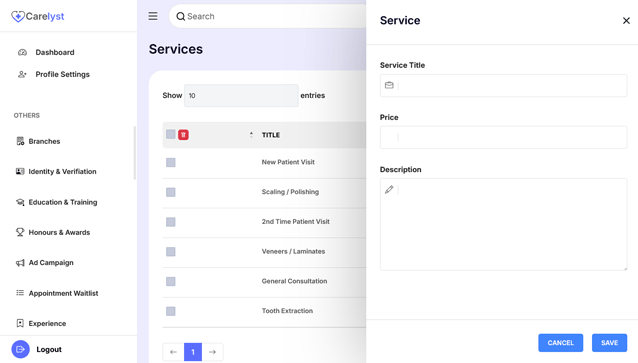This screenshot has height=363, width=638.
Task: Check the New Patient Visit row
Action: tap(170, 162)
